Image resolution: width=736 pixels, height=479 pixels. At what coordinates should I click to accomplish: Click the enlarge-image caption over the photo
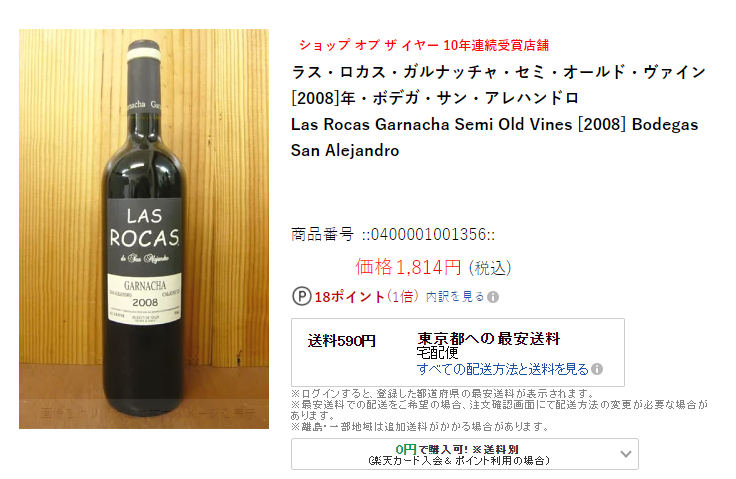(x=148, y=413)
